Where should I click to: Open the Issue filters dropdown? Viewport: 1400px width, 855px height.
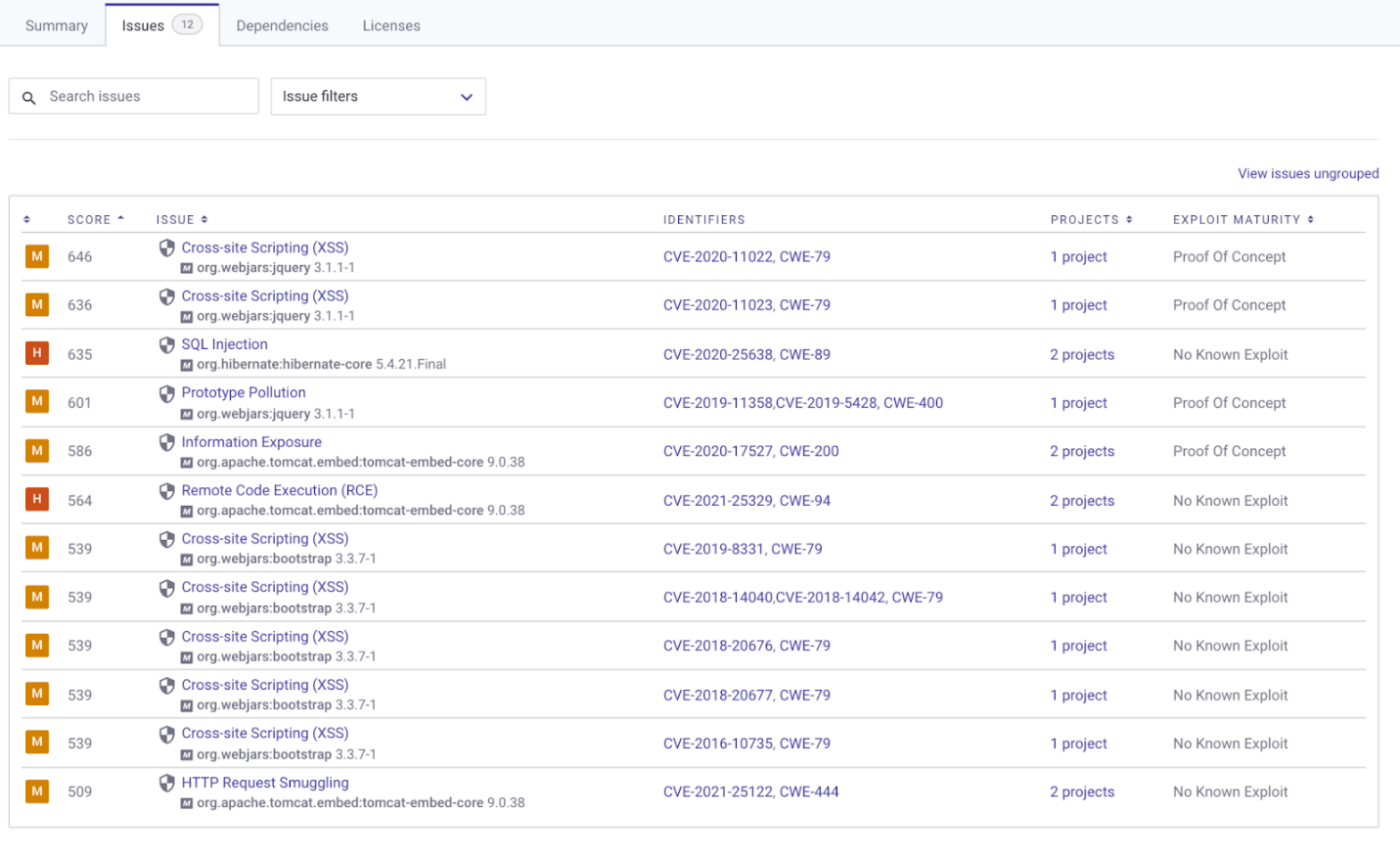pyautogui.click(x=378, y=97)
